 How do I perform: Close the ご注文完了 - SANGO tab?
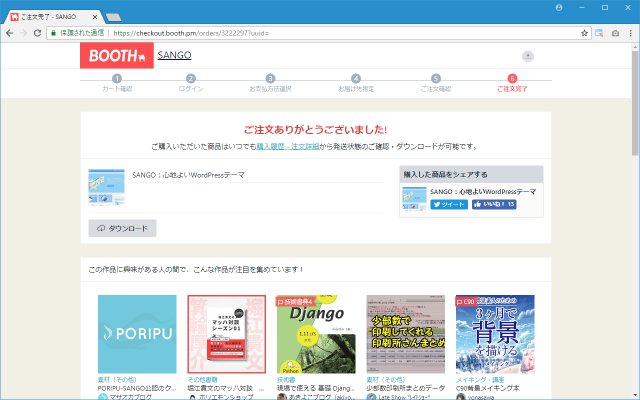point(95,17)
